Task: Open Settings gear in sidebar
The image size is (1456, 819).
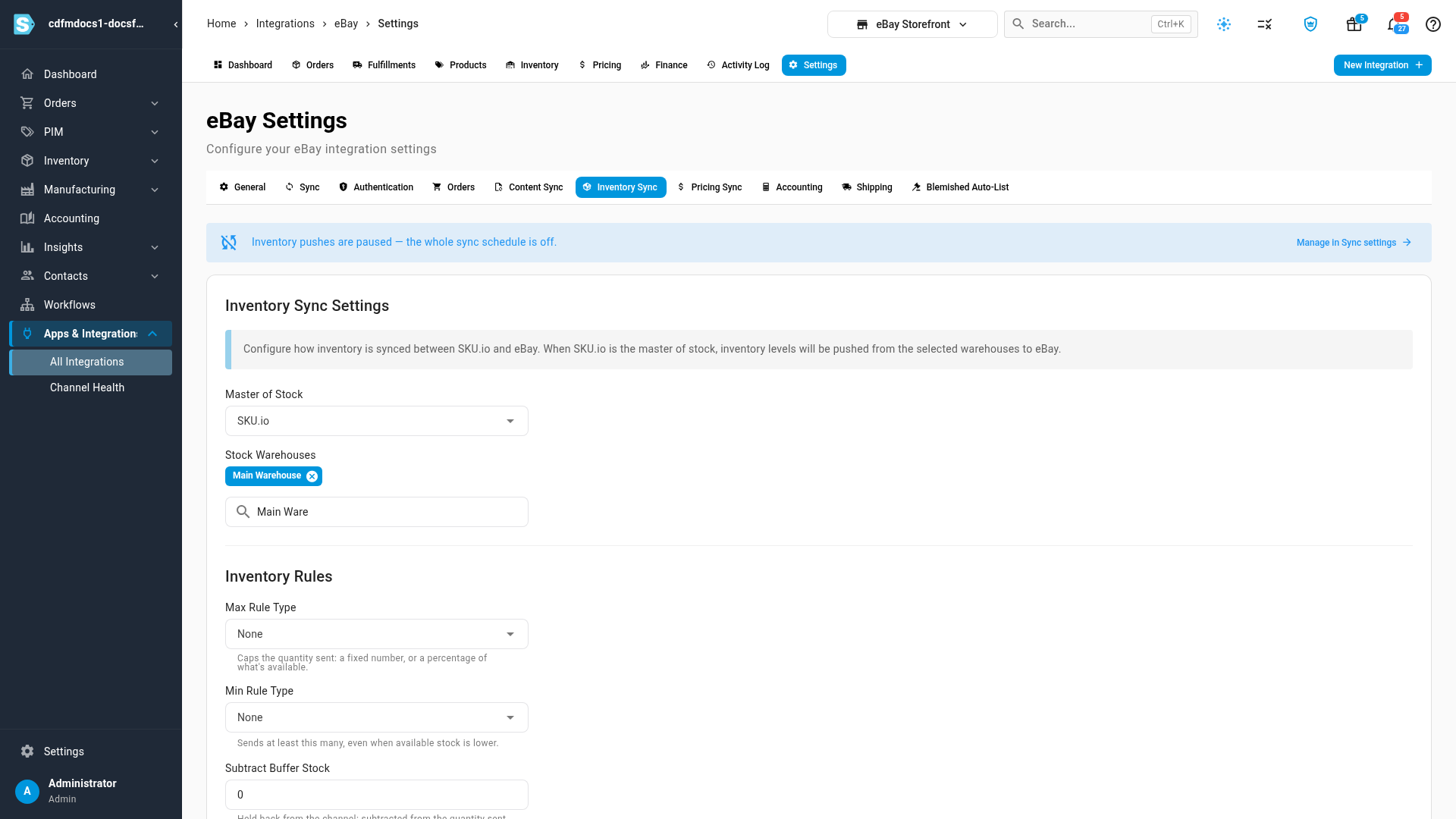Action: point(91,752)
